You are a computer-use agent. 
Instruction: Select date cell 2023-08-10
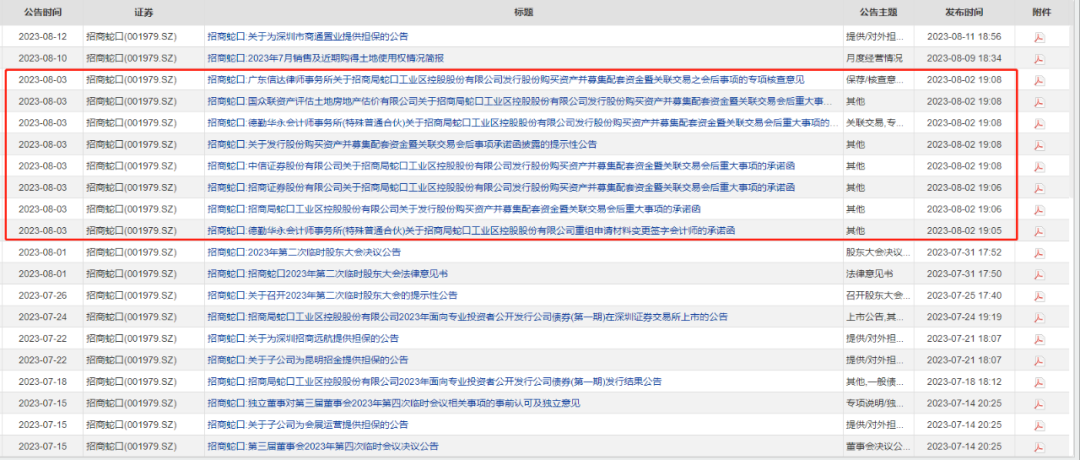click(x=43, y=59)
